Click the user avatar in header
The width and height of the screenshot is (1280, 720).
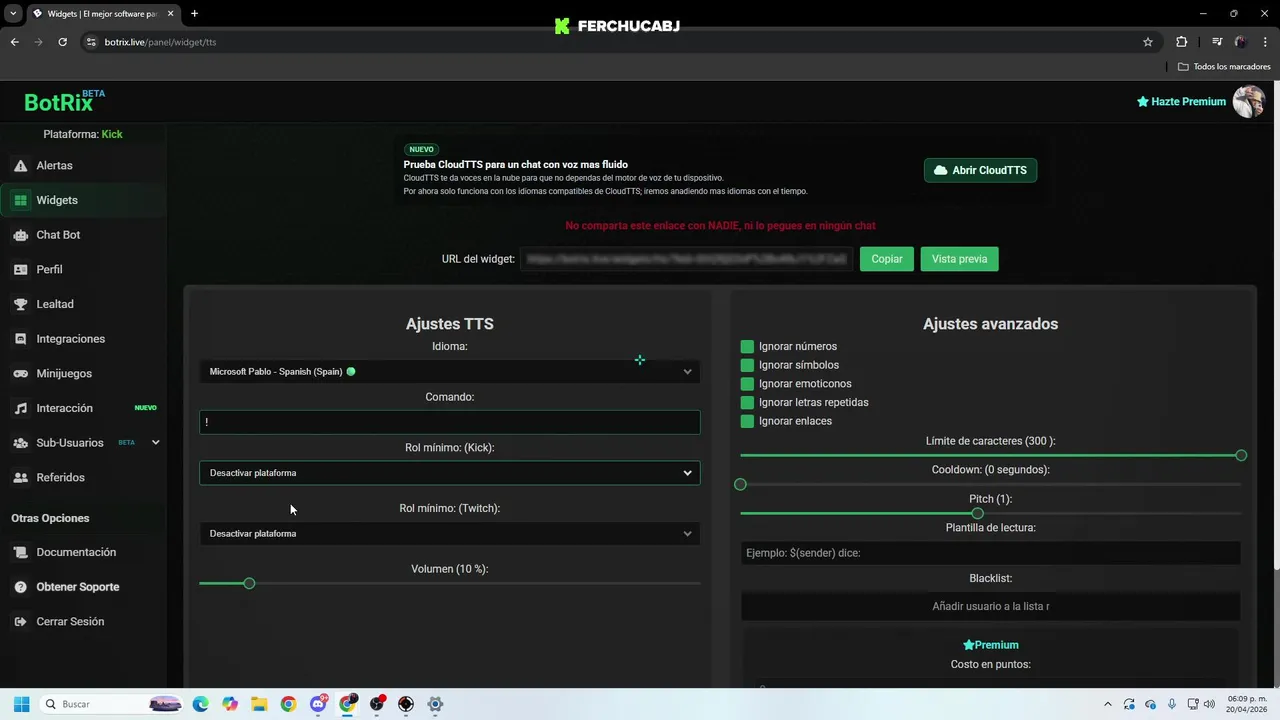[x=1248, y=101]
